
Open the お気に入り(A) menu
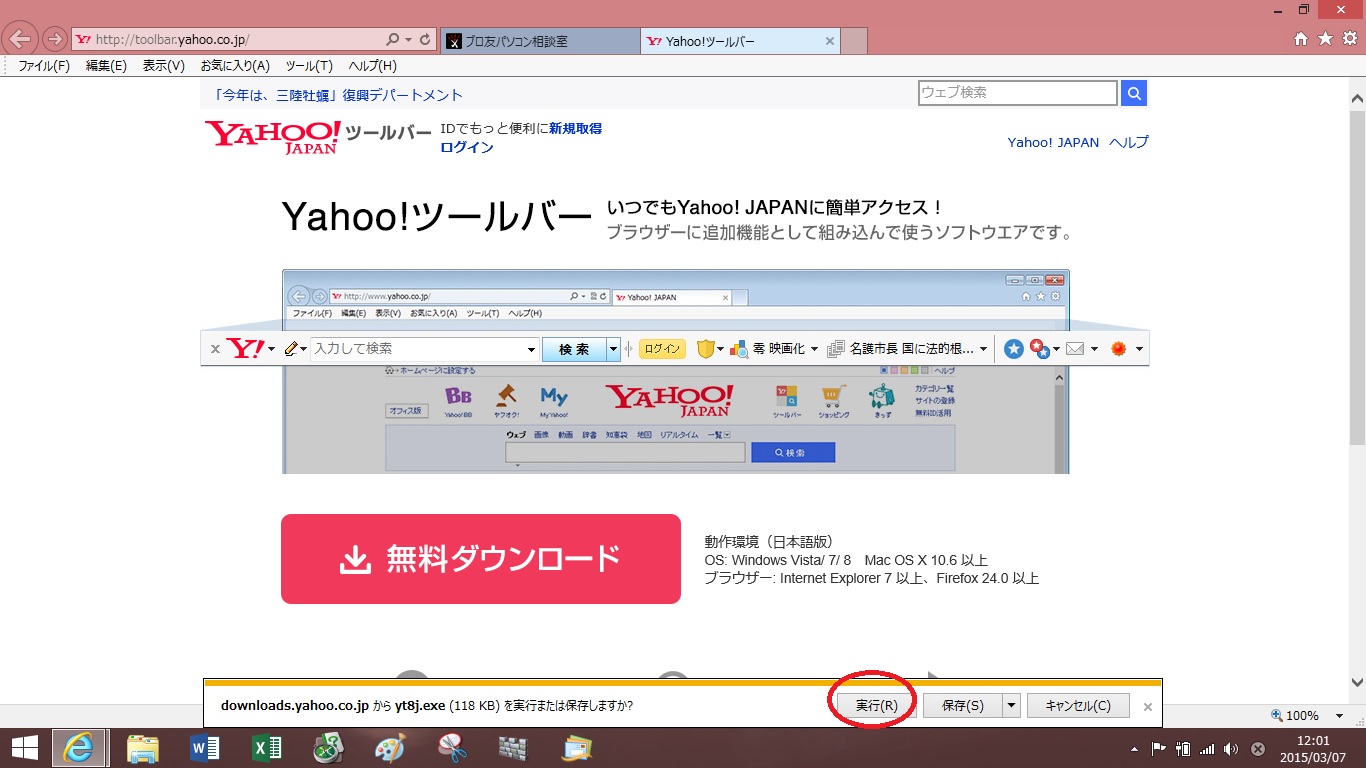[235, 66]
